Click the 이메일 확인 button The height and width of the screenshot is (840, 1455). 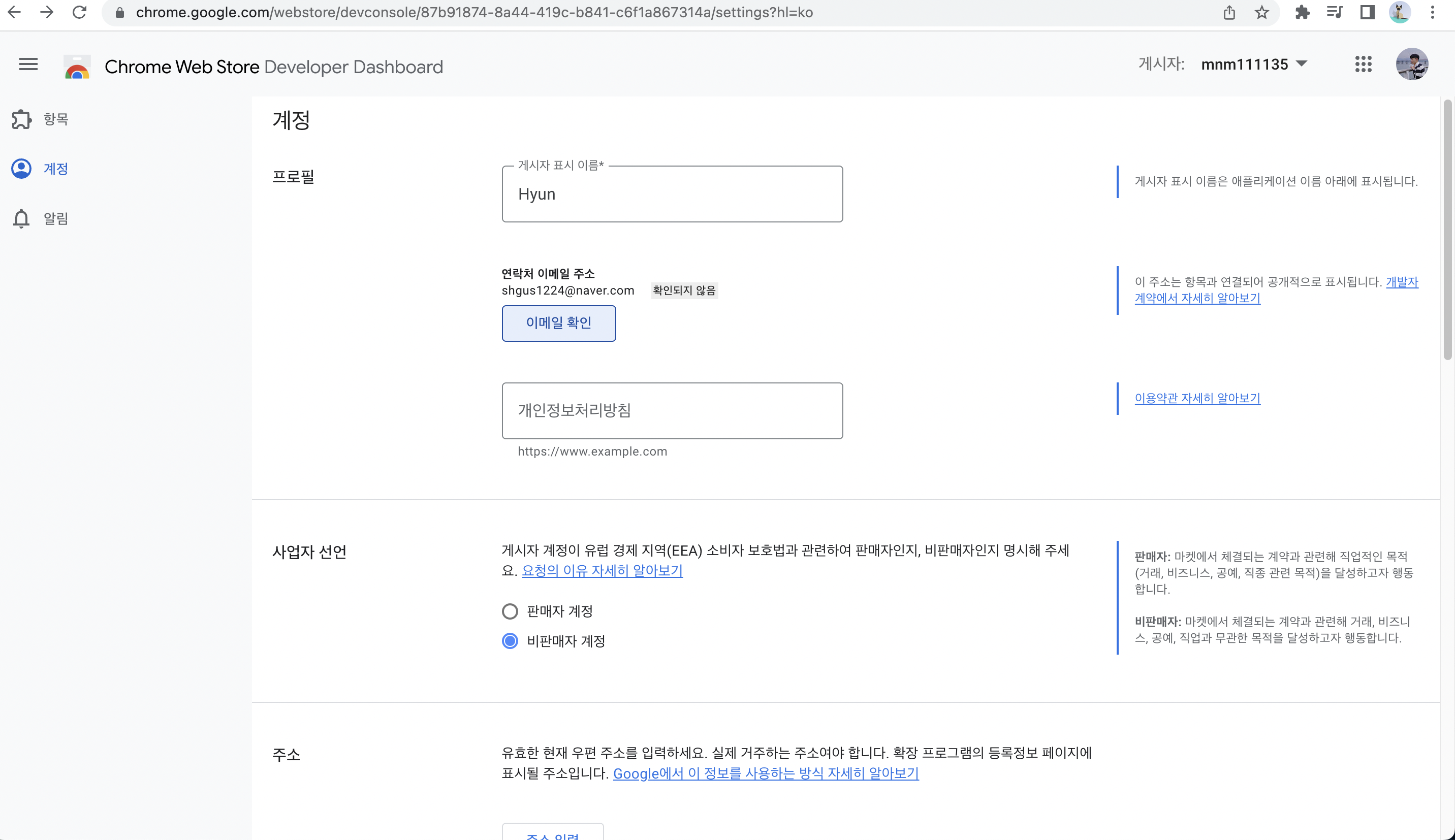pyautogui.click(x=558, y=323)
